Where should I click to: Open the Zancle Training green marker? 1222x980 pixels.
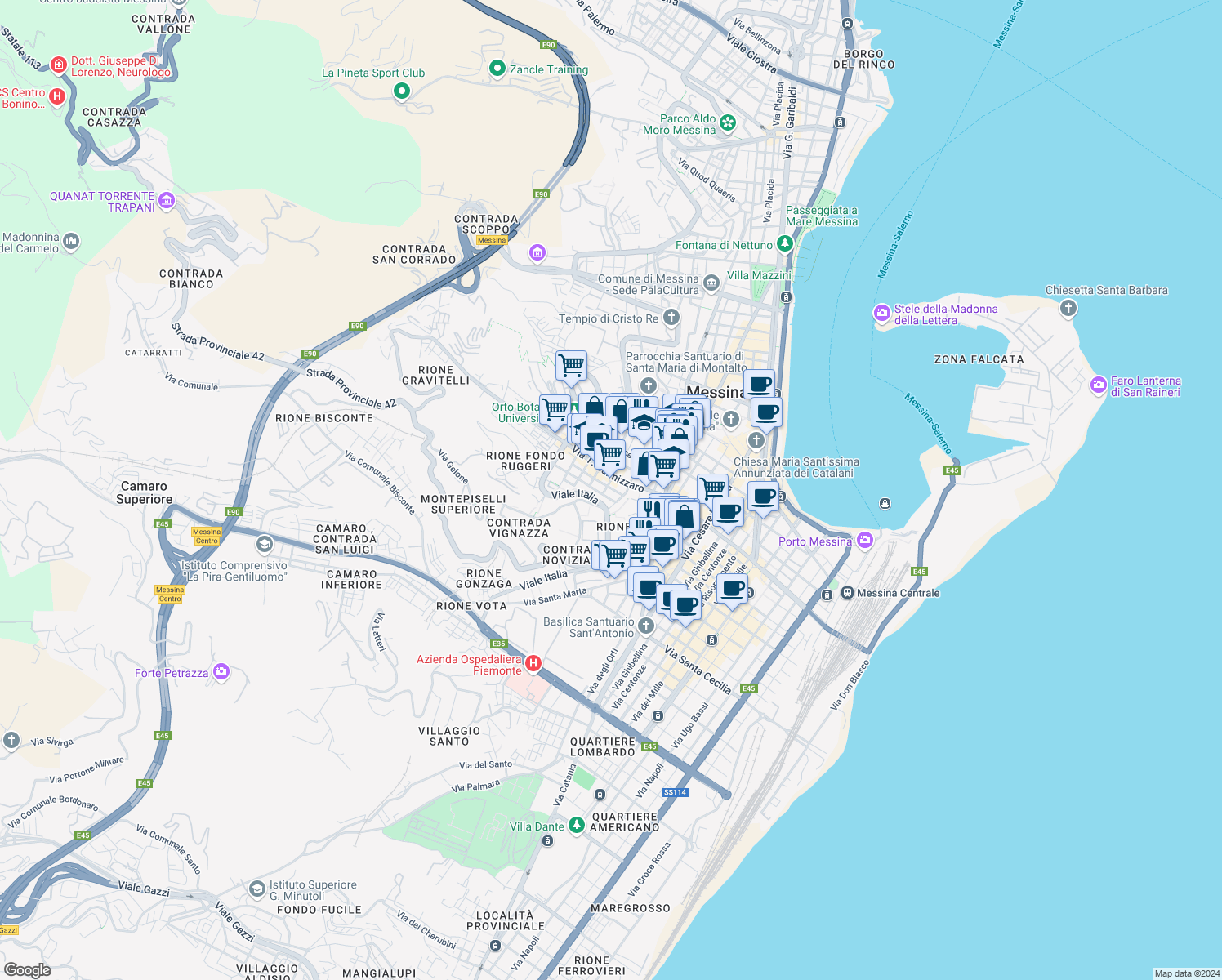(x=496, y=69)
